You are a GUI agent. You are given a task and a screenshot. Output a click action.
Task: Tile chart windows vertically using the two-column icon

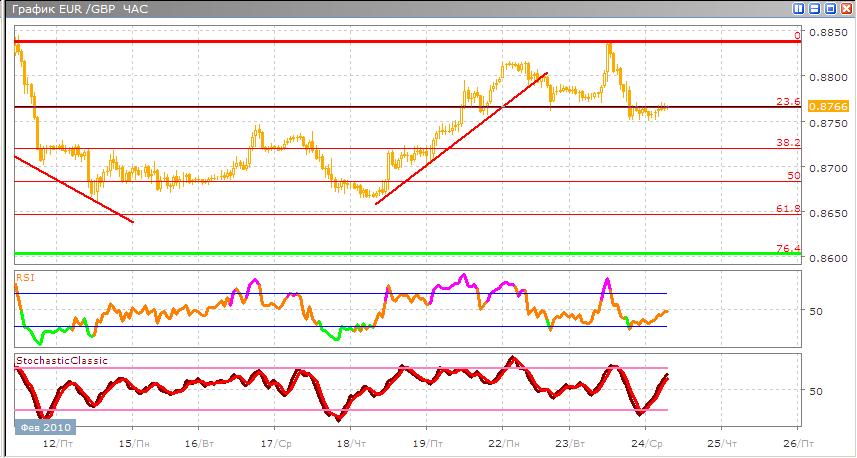799,8
